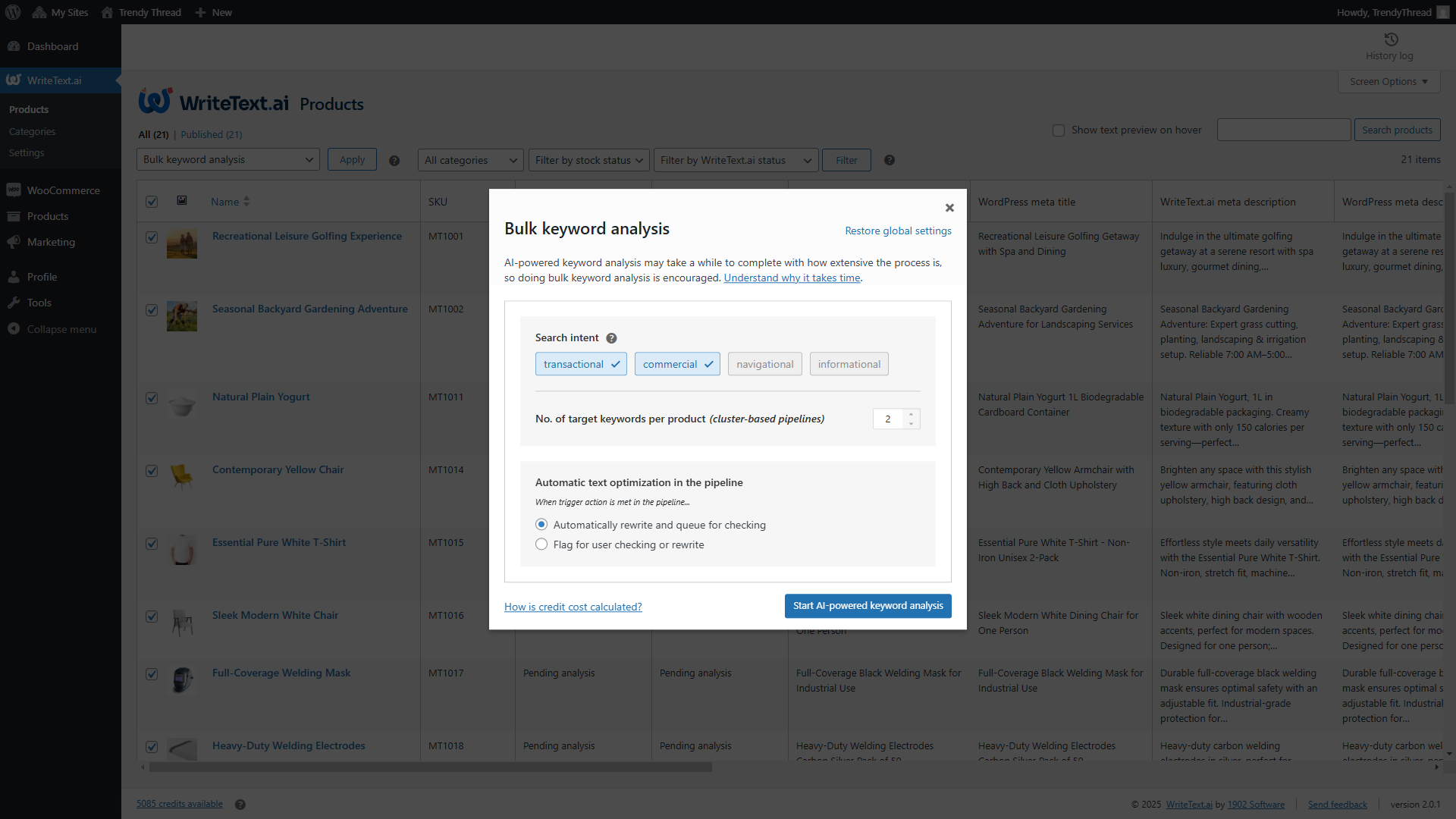Open How is credit cost calculated link

pos(573,607)
